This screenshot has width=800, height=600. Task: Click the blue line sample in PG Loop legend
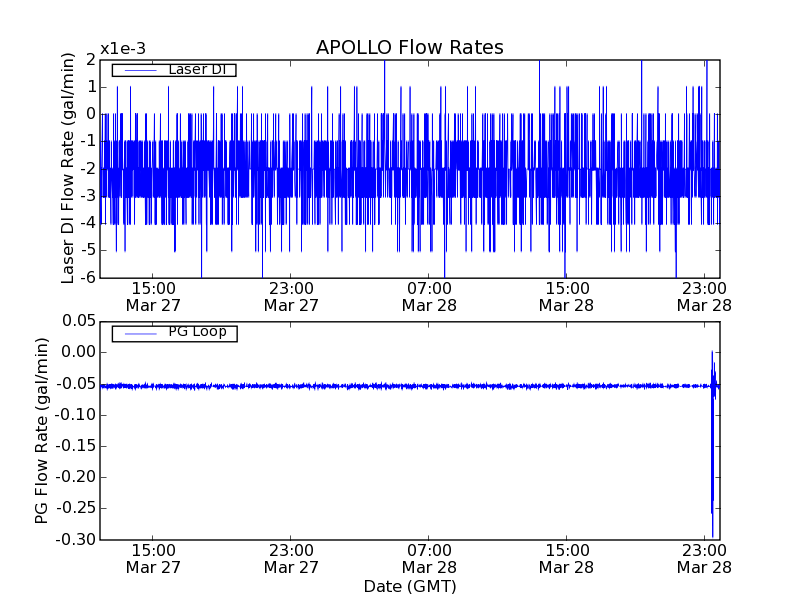pos(138,333)
